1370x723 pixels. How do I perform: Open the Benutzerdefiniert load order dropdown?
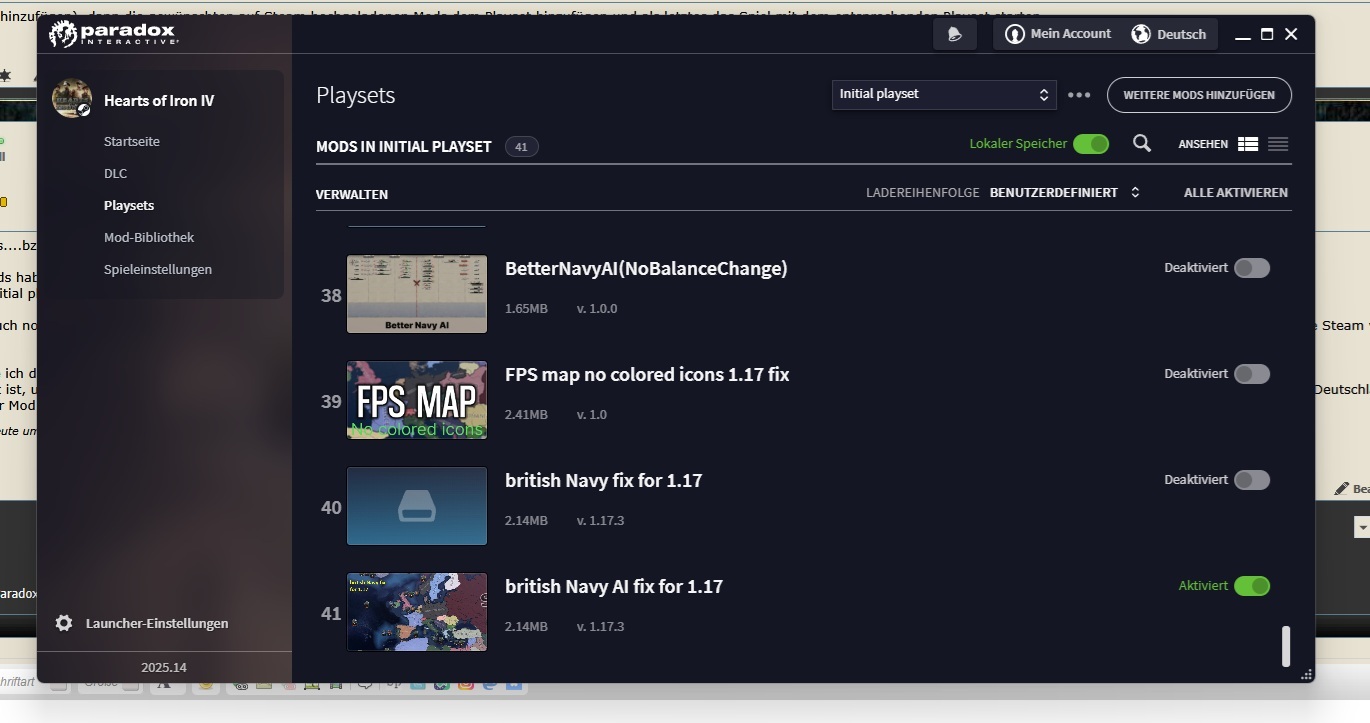[x=1065, y=192]
